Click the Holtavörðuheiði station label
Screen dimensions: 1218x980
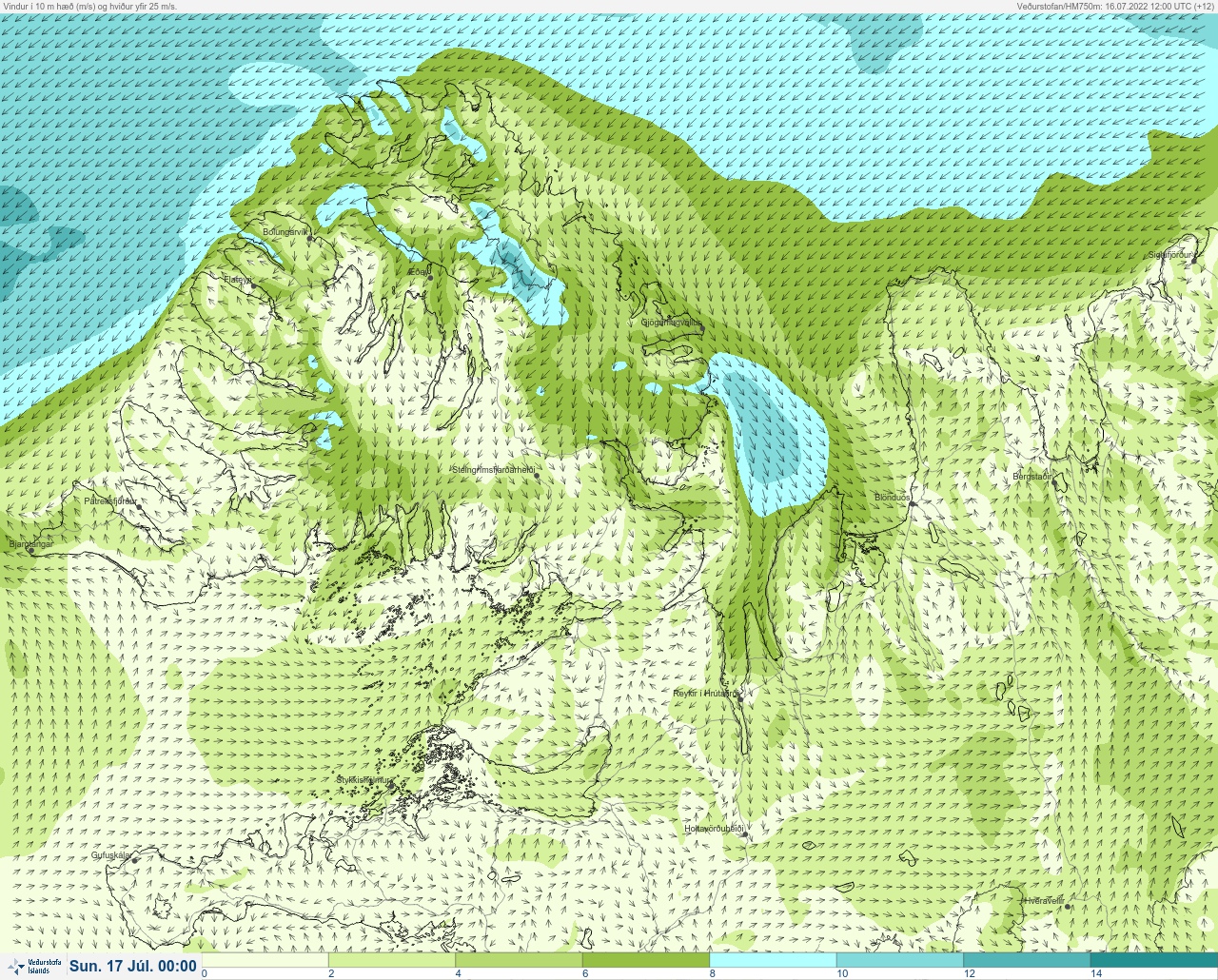click(714, 829)
